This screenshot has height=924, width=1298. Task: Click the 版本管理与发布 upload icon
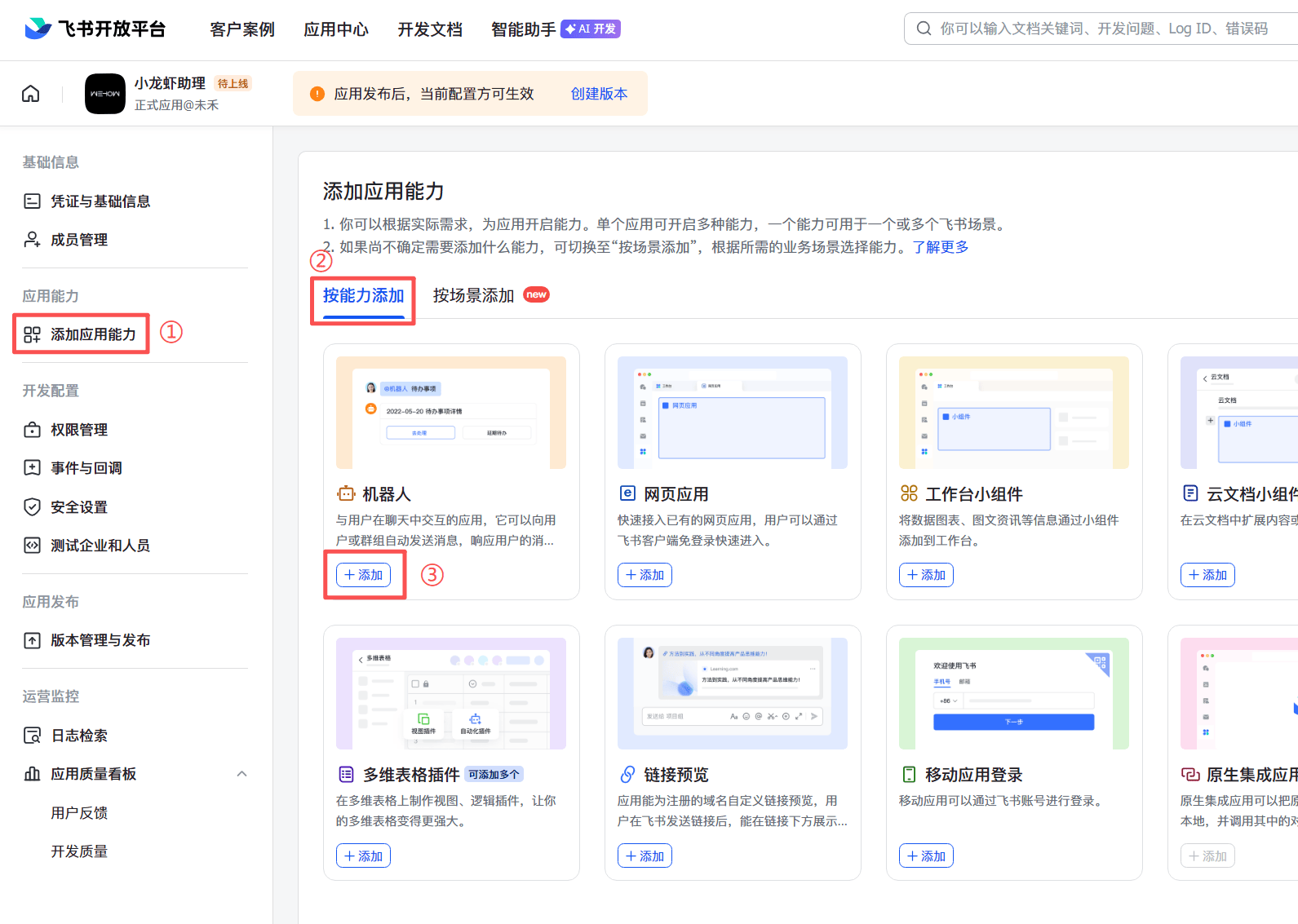coord(32,640)
